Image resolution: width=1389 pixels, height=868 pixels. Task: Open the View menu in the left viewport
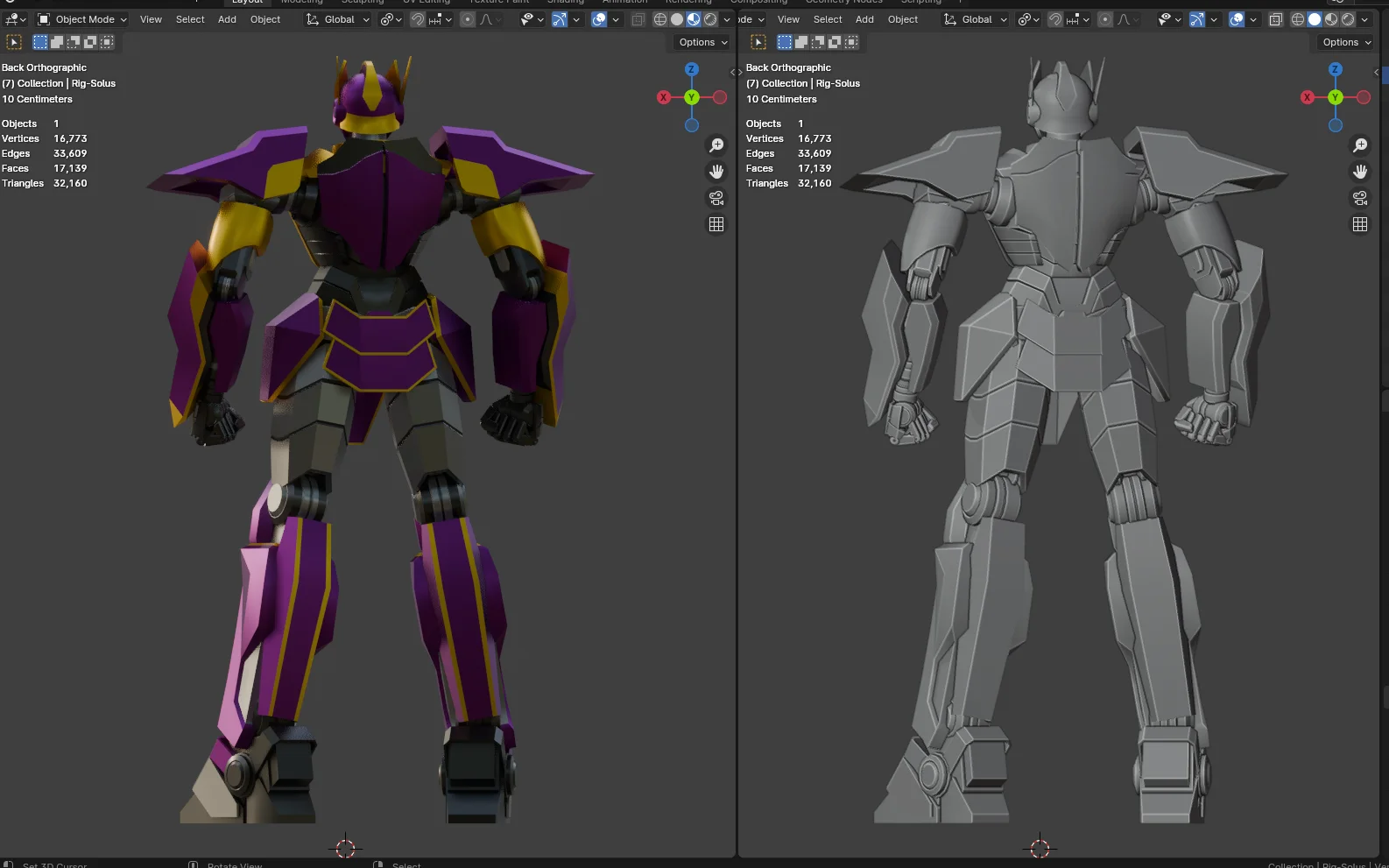(x=151, y=19)
